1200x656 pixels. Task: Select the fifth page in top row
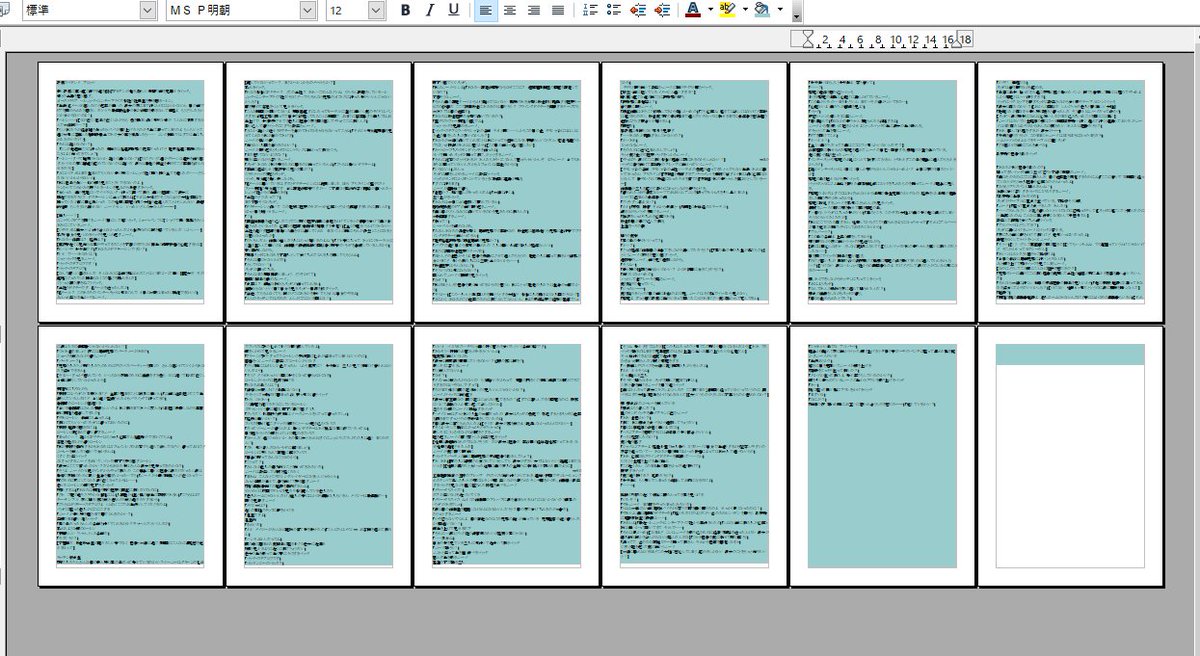882,192
